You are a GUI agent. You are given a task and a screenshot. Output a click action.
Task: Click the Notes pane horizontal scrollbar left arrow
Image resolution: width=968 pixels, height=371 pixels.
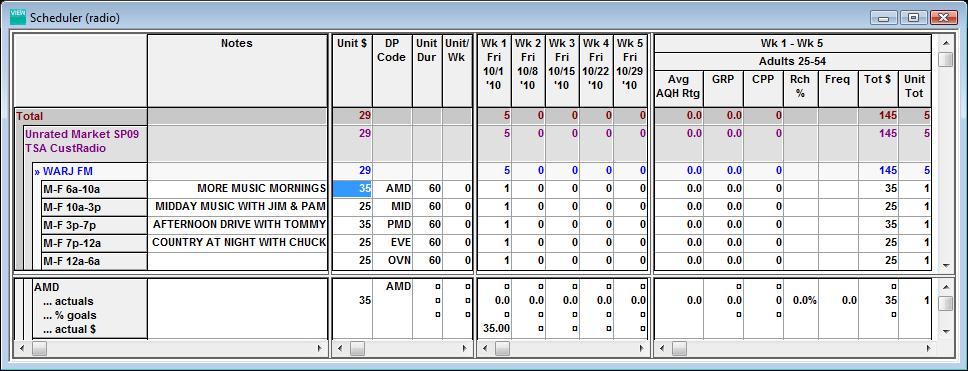pyautogui.click(x=21, y=348)
